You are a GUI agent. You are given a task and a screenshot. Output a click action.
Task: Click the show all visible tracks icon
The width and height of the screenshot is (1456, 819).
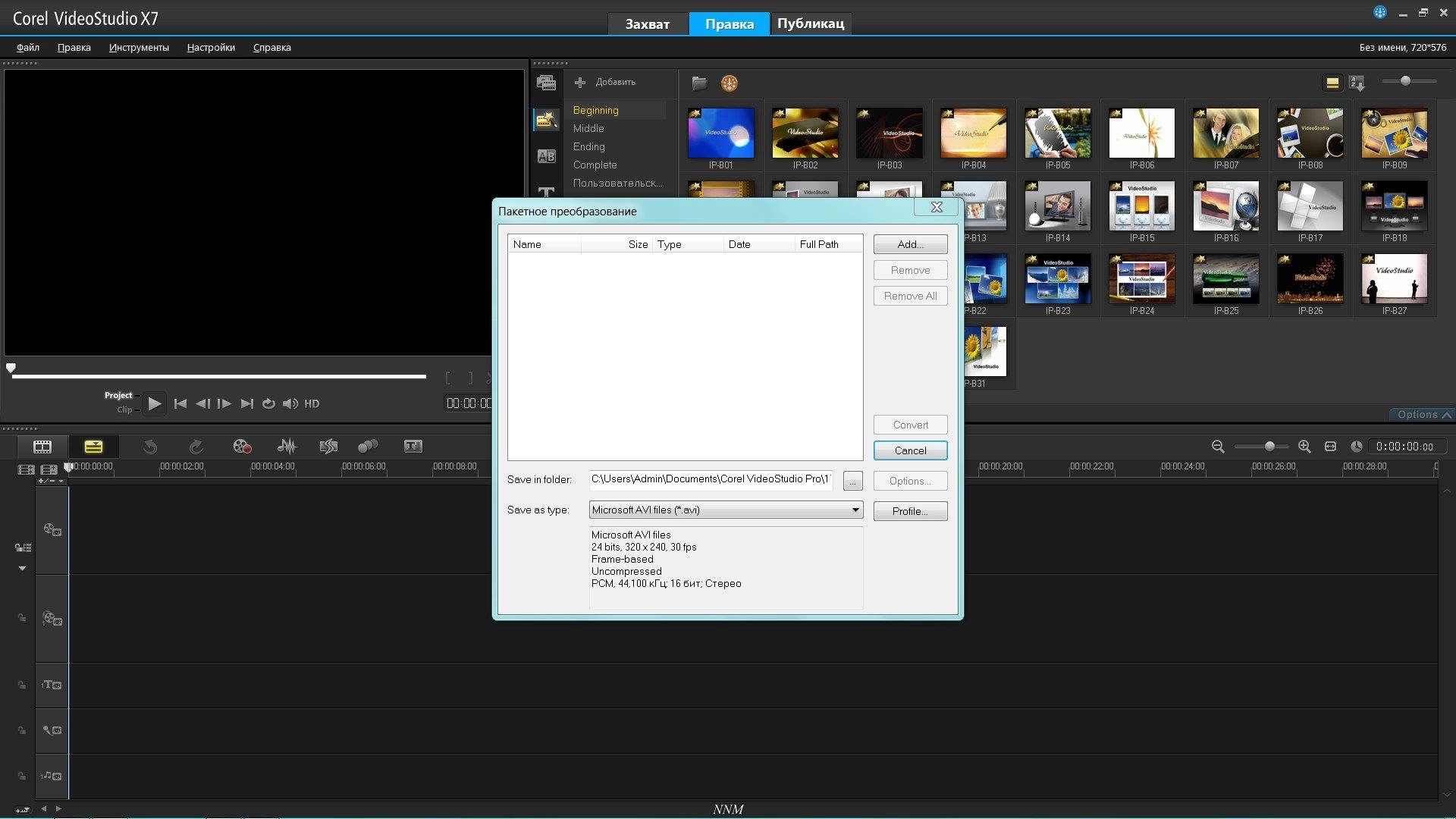pyautogui.click(x=26, y=470)
